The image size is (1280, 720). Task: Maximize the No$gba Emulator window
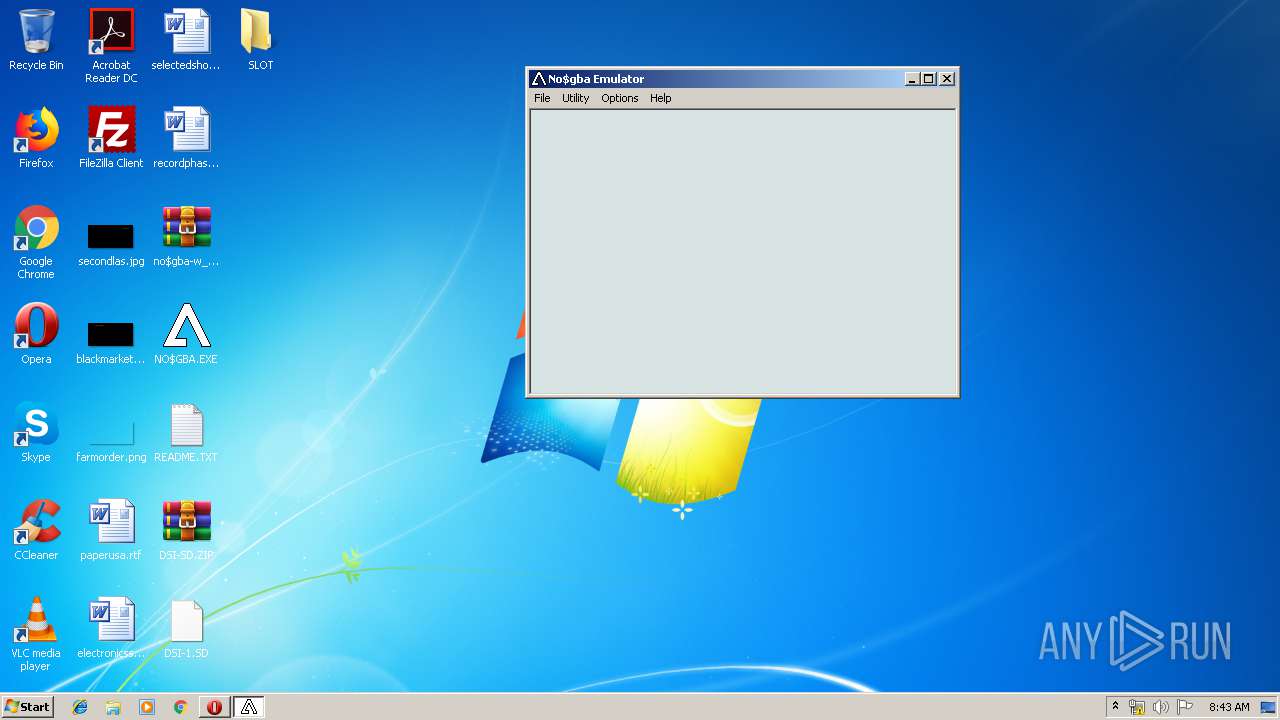[928, 79]
